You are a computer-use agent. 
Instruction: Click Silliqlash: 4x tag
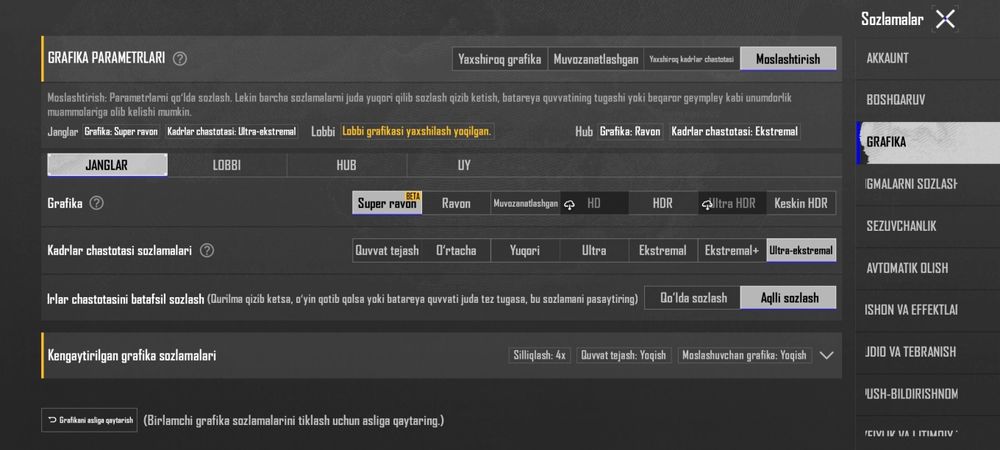coord(540,356)
